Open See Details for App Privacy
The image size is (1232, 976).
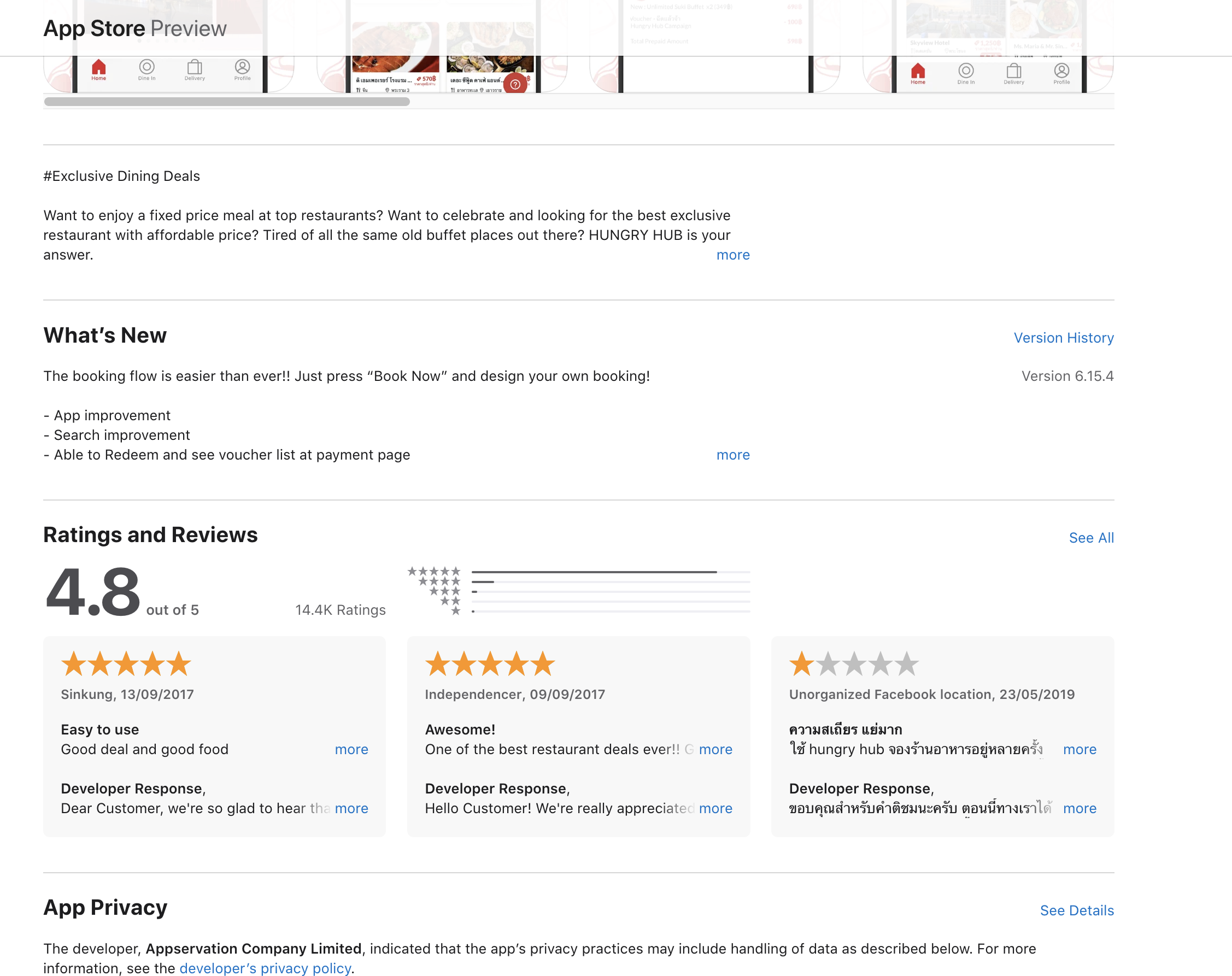pyautogui.click(x=1076, y=910)
